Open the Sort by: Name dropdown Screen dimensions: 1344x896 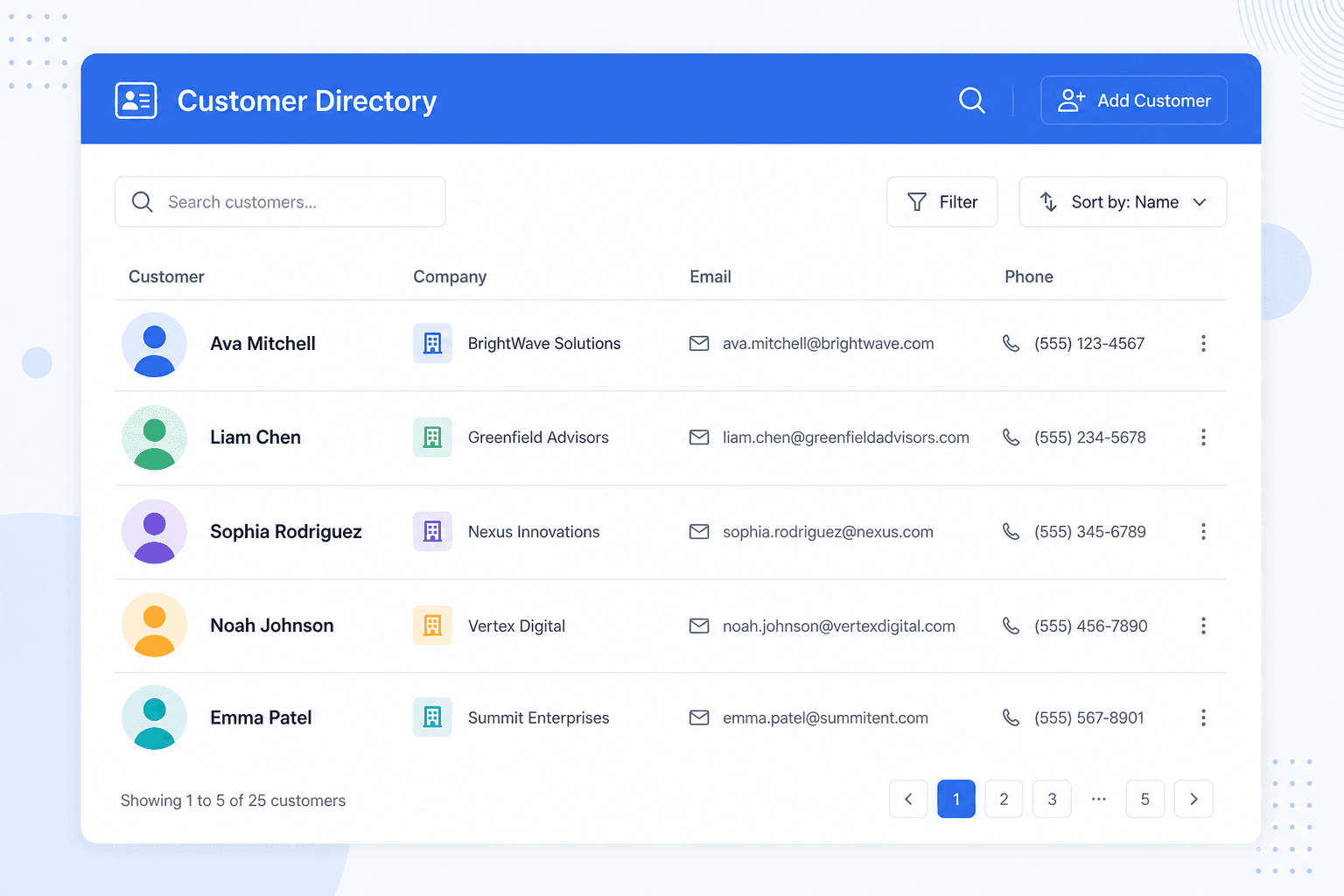[x=1123, y=202]
